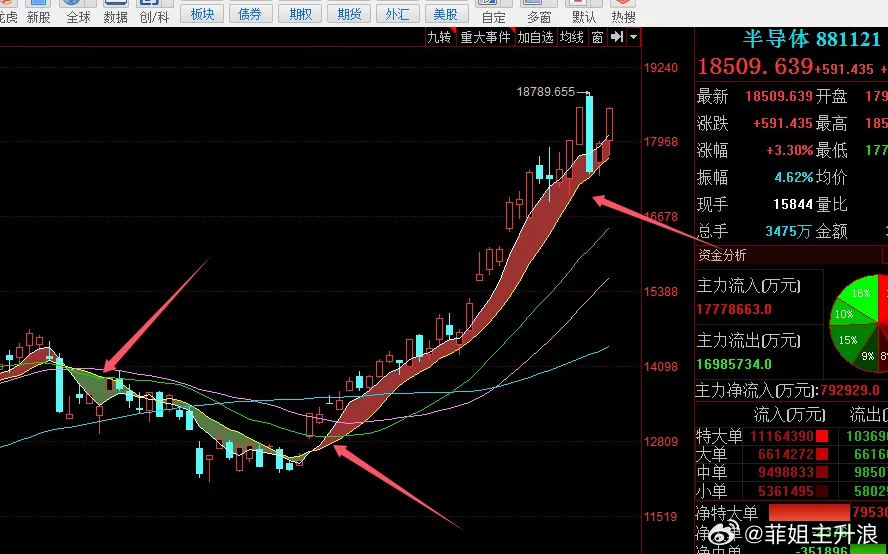This screenshot has width=888, height=554.
Task: Open the 全球 global markets item
Action: coord(78,11)
